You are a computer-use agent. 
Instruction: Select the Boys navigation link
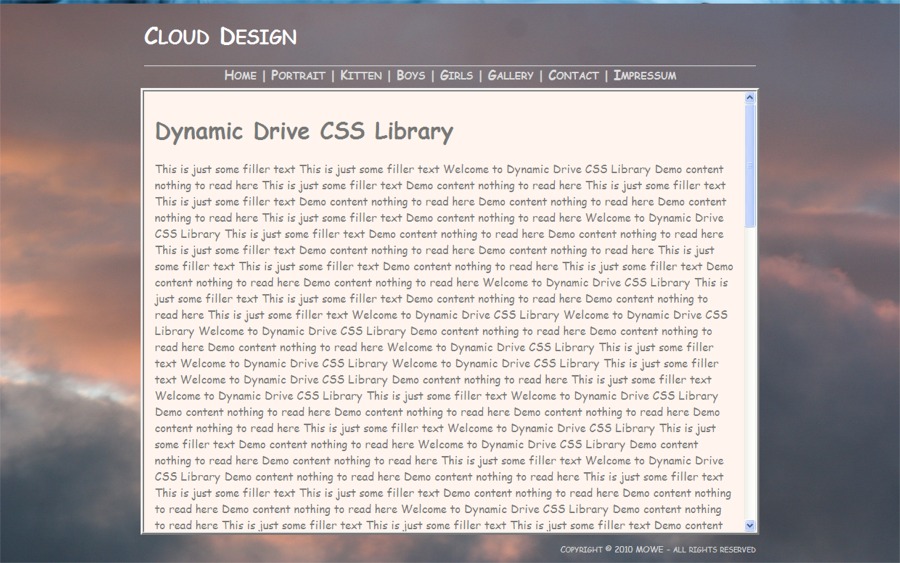(x=411, y=75)
